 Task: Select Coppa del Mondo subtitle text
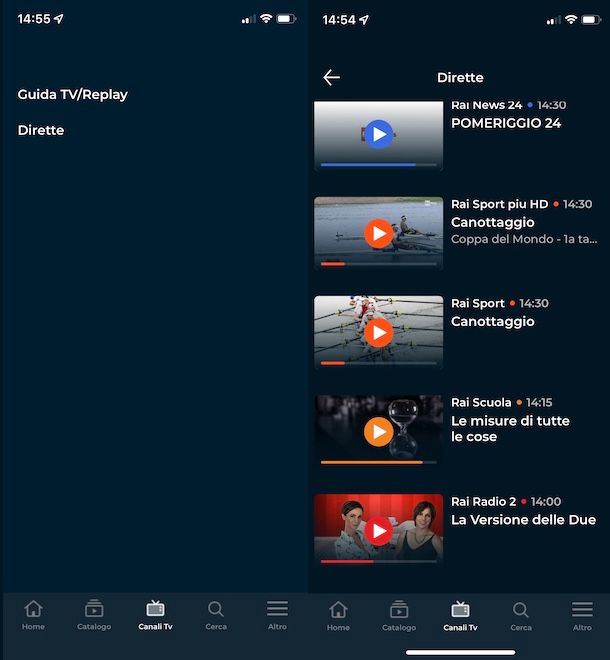[524, 240]
